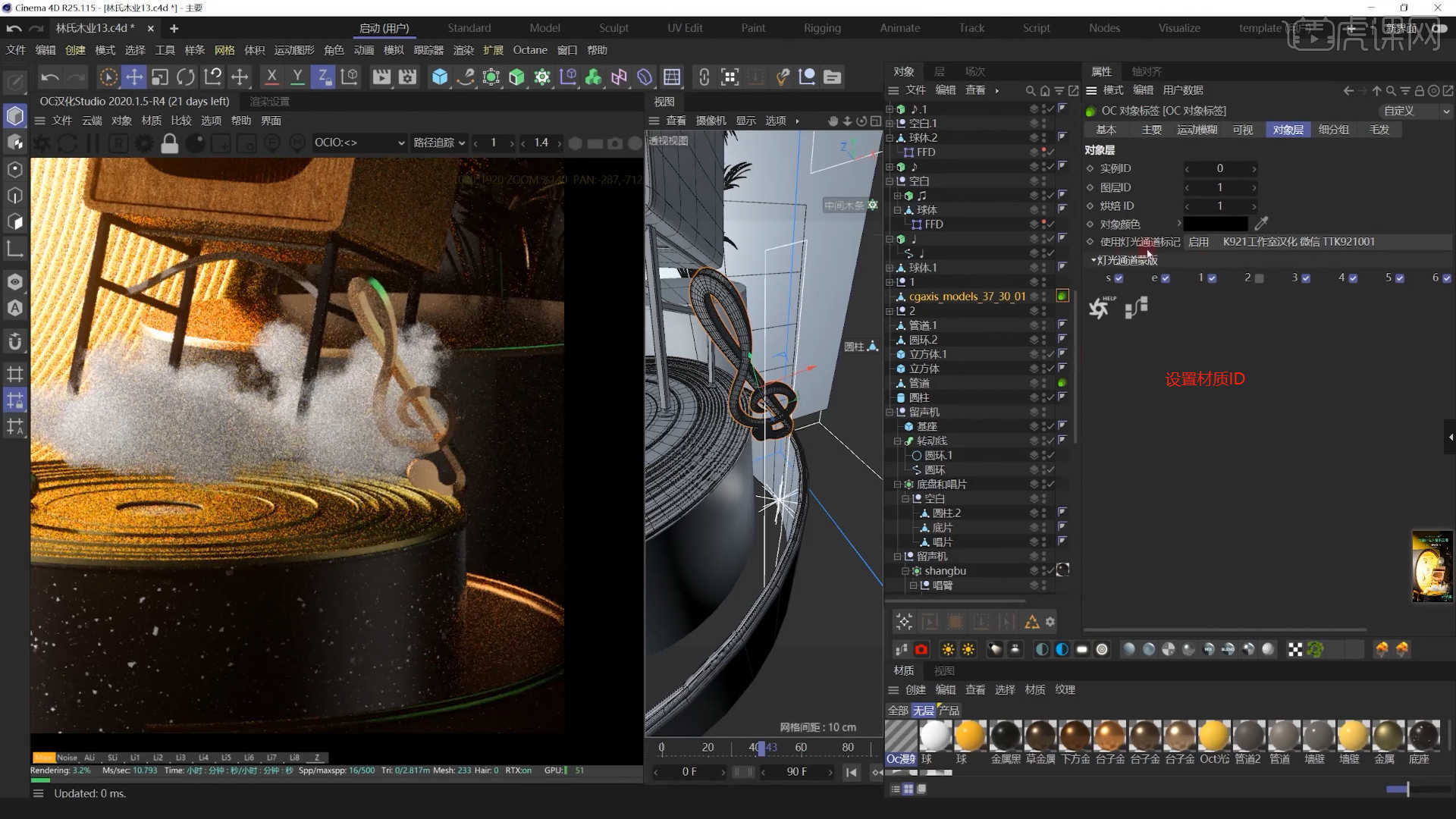This screenshot has width=1456, height=819.
Task: Toggle light pass mask checkbox 1
Action: pyautogui.click(x=1212, y=278)
